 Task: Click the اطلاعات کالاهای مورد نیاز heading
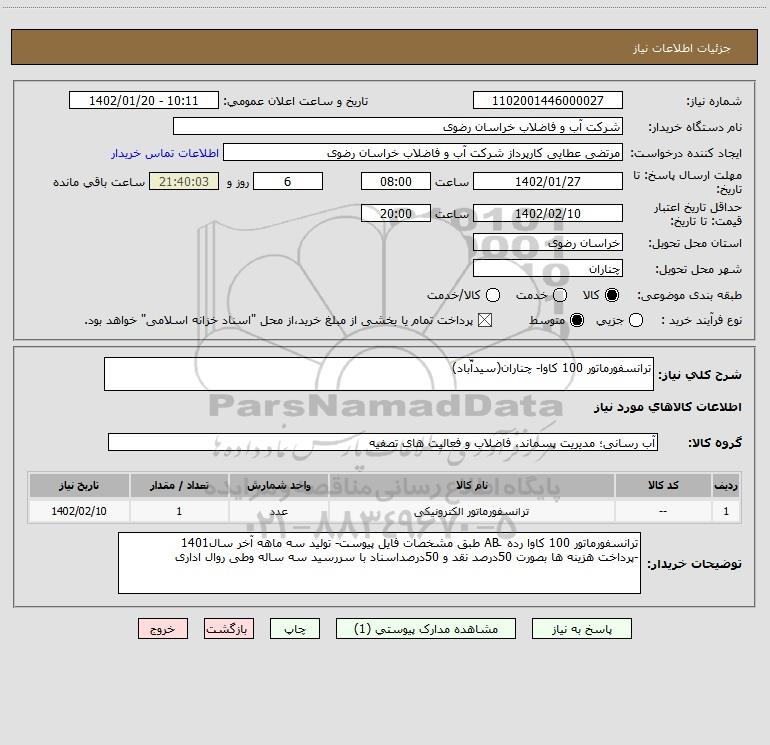pyautogui.click(x=668, y=407)
